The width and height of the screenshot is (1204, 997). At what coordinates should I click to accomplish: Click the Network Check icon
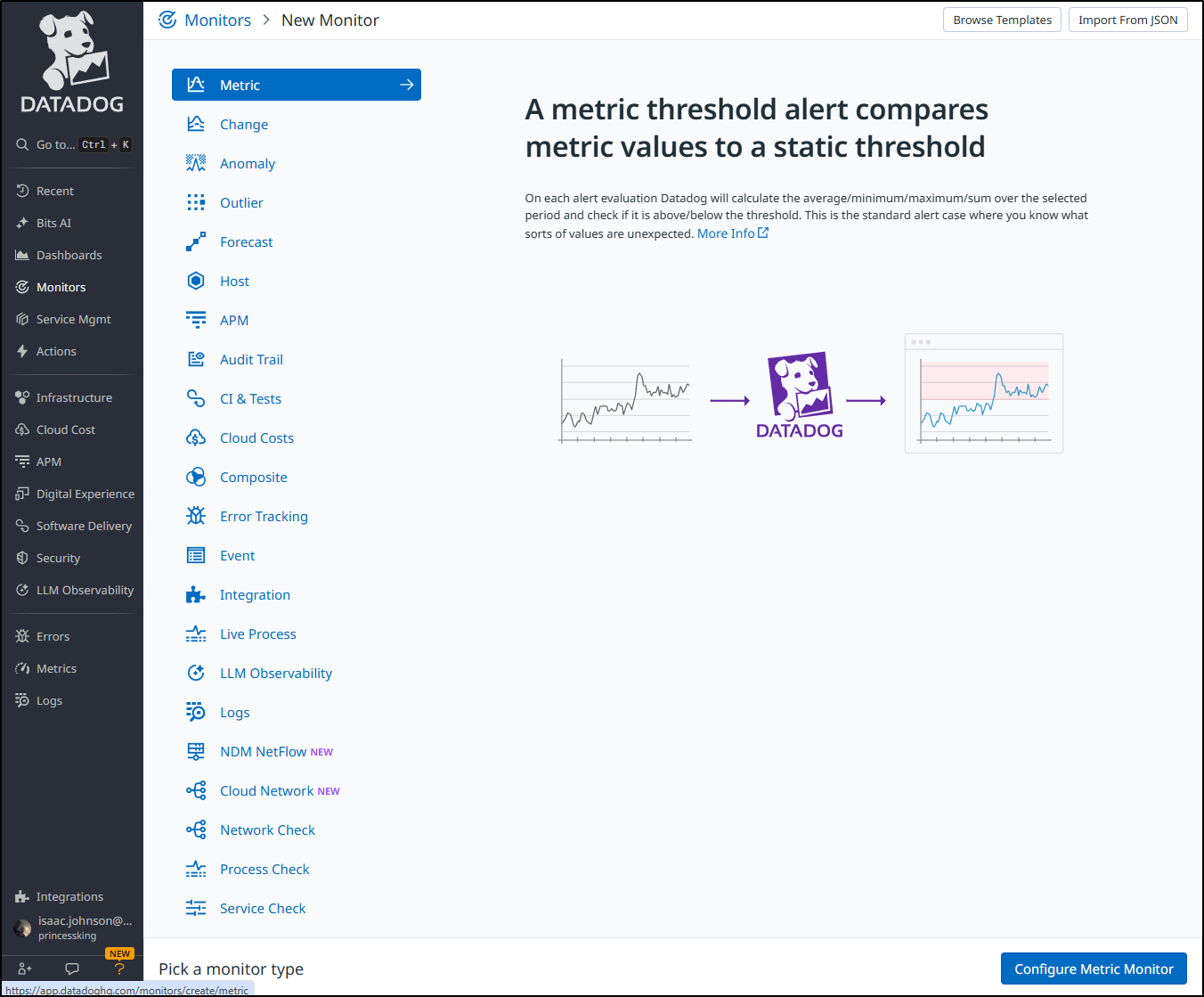click(x=196, y=829)
